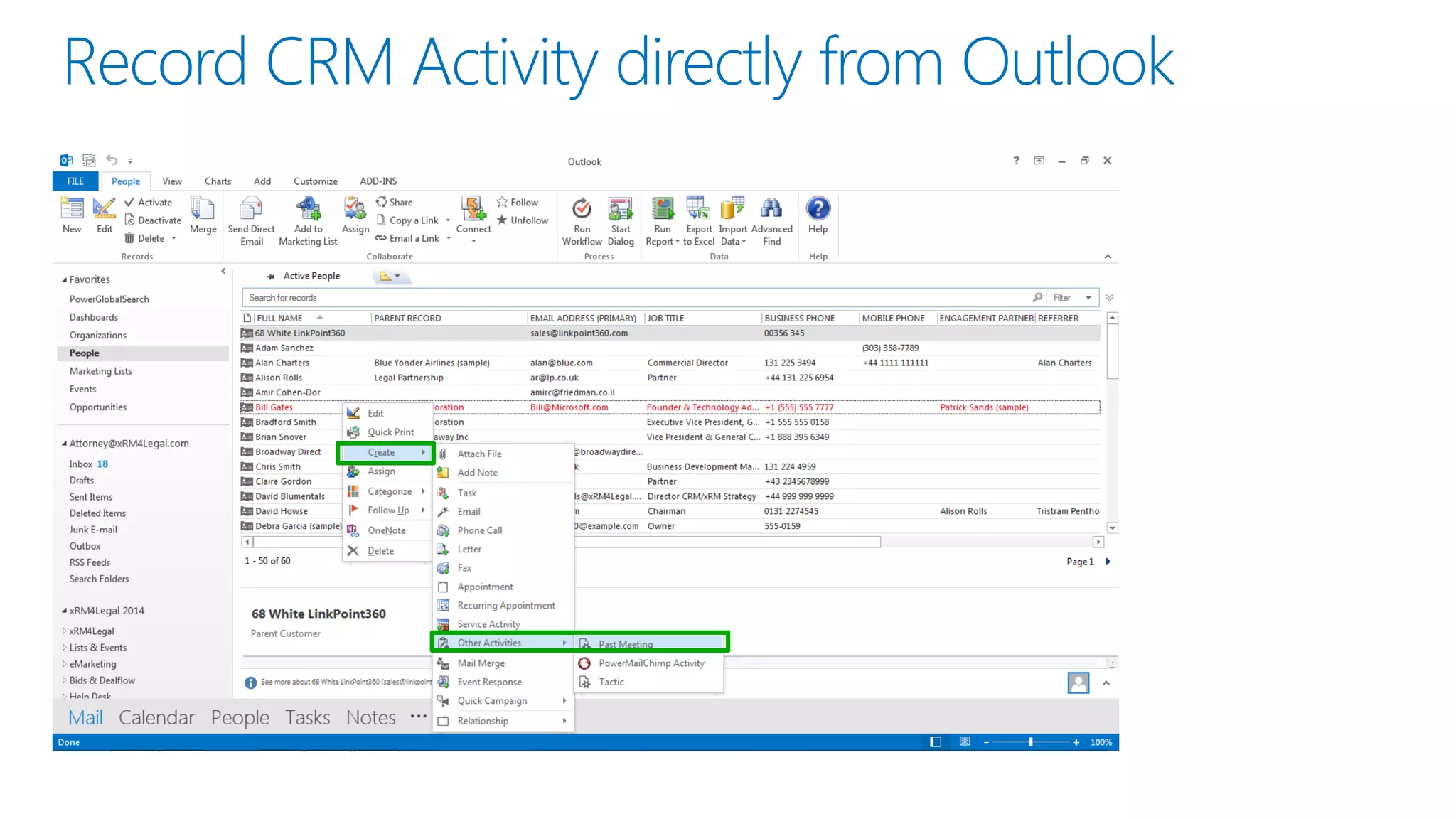
Task: Open Mail in the bottom navigation
Action: (85, 717)
